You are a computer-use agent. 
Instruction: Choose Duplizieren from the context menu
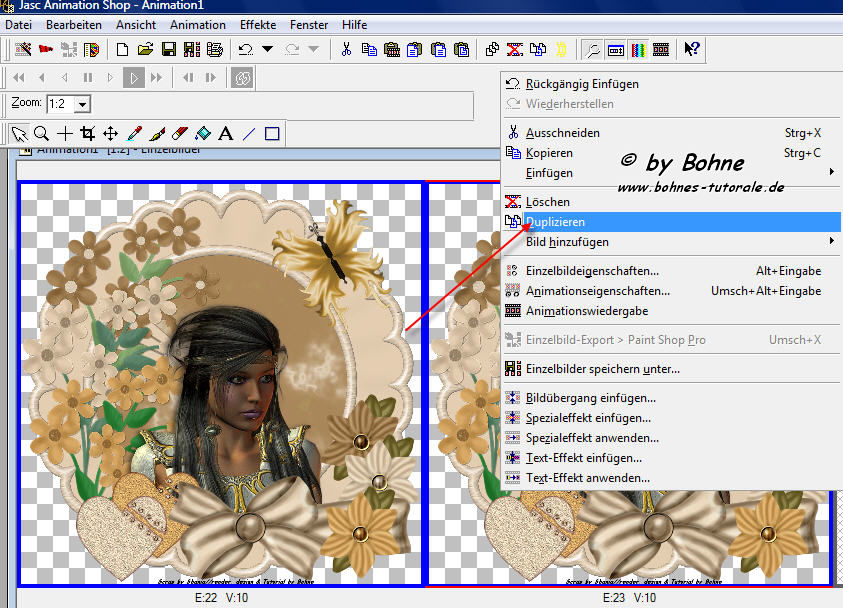[x=556, y=222]
